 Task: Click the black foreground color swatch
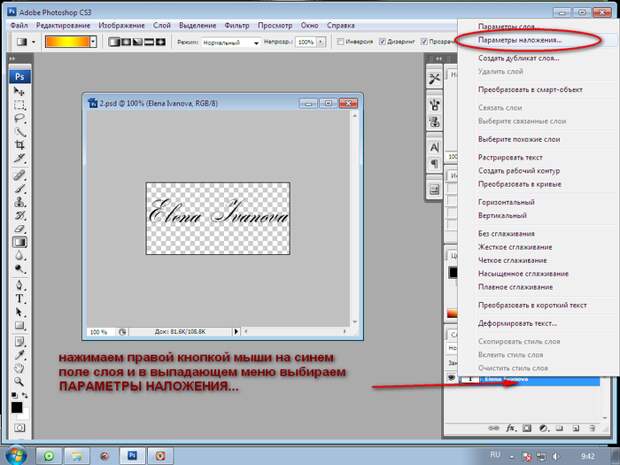pyautogui.click(x=17, y=407)
